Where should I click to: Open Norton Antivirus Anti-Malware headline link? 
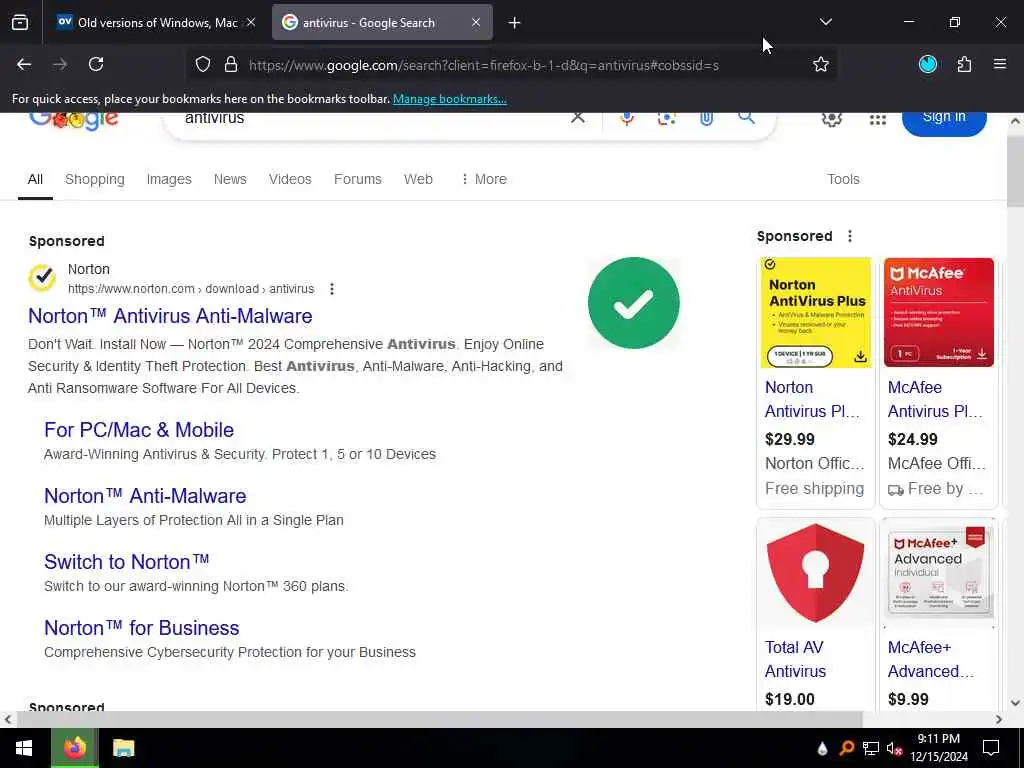coord(170,316)
